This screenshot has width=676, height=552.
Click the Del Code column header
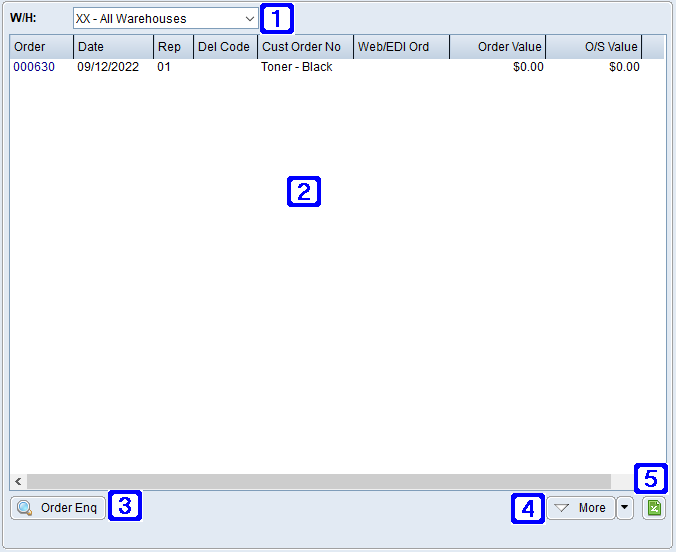225,47
